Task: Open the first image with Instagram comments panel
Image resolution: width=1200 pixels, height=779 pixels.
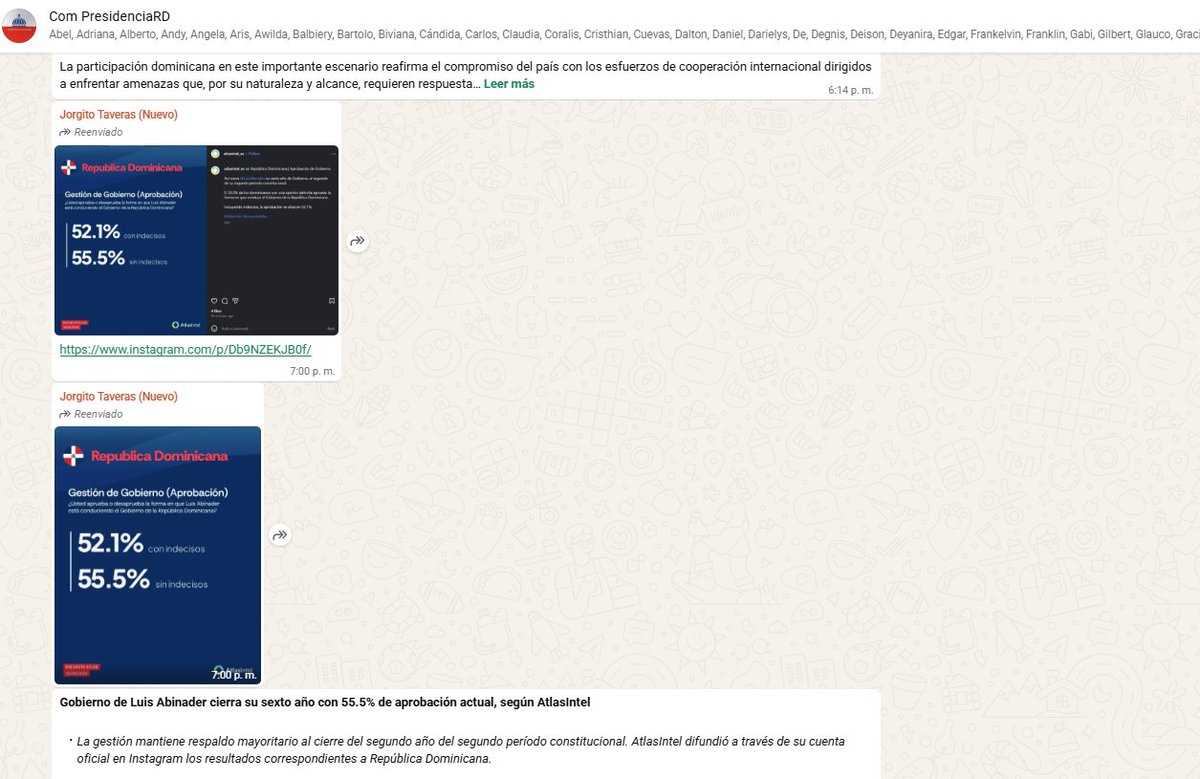Action: tap(196, 240)
